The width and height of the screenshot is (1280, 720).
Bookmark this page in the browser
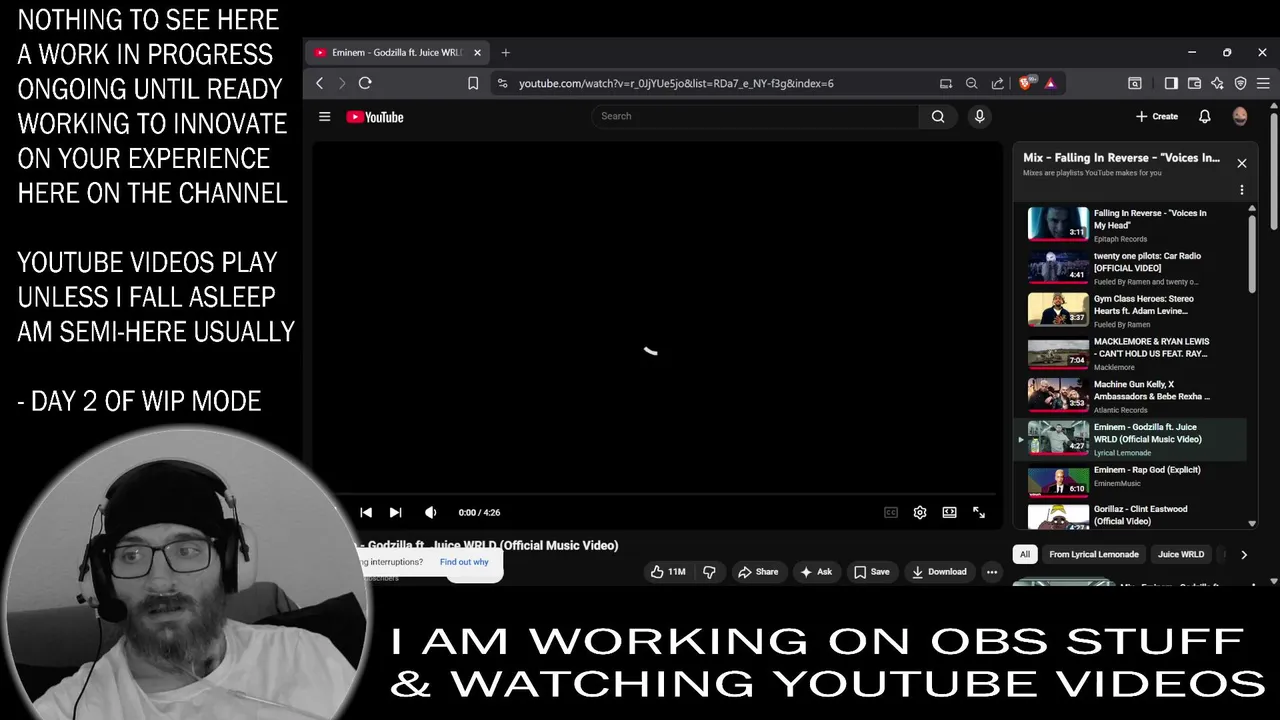click(x=473, y=84)
